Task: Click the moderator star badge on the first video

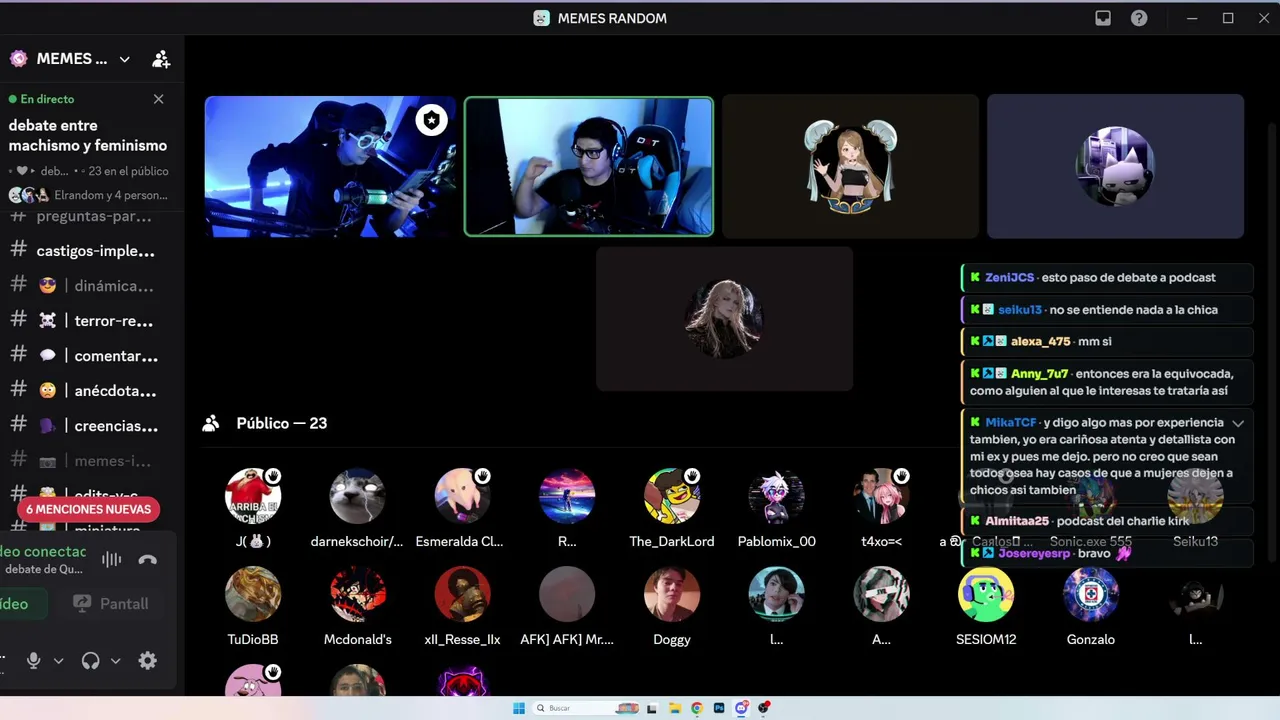Action: [431, 120]
